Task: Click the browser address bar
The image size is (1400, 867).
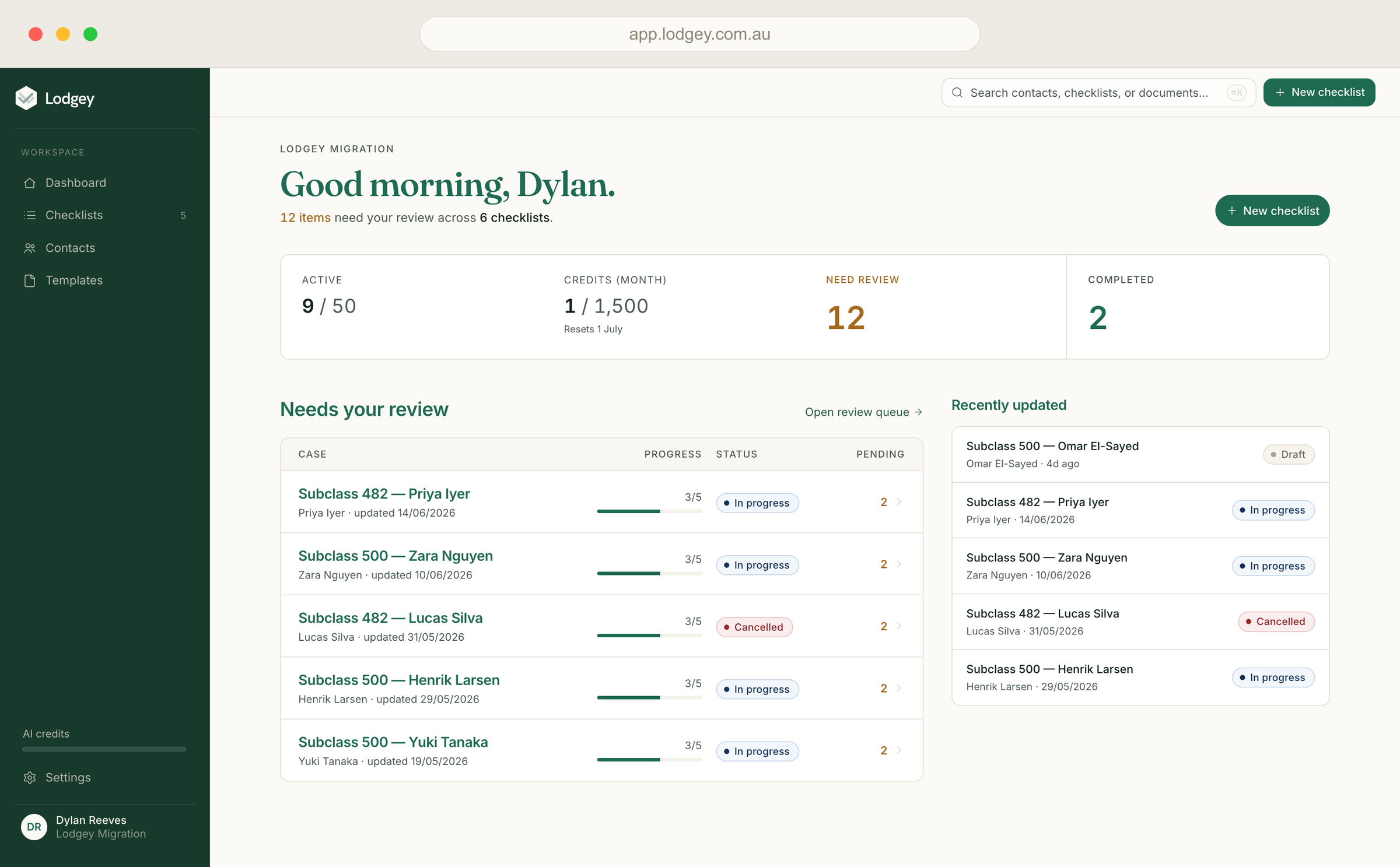Action: pyautogui.click(x=699, y=34)
